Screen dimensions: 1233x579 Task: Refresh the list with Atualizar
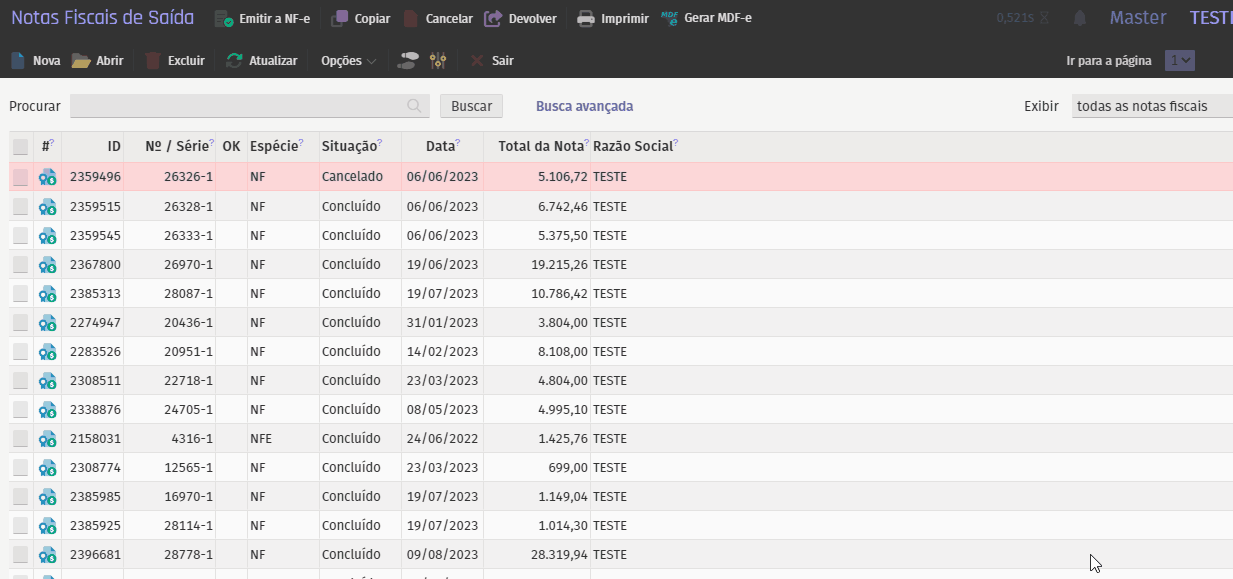[x=262, y=61]
